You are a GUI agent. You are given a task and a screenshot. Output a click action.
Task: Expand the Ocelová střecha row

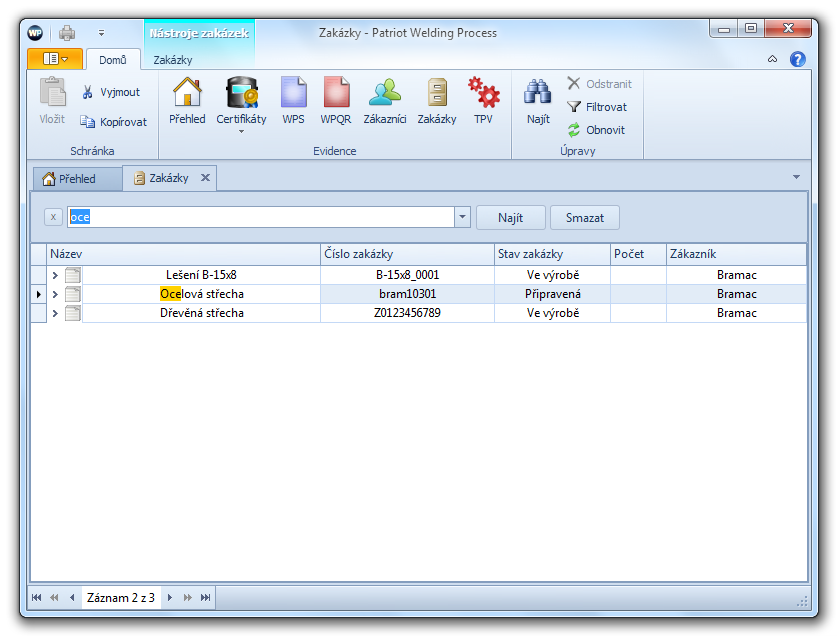pyautogui.click(x=55, y=294)
